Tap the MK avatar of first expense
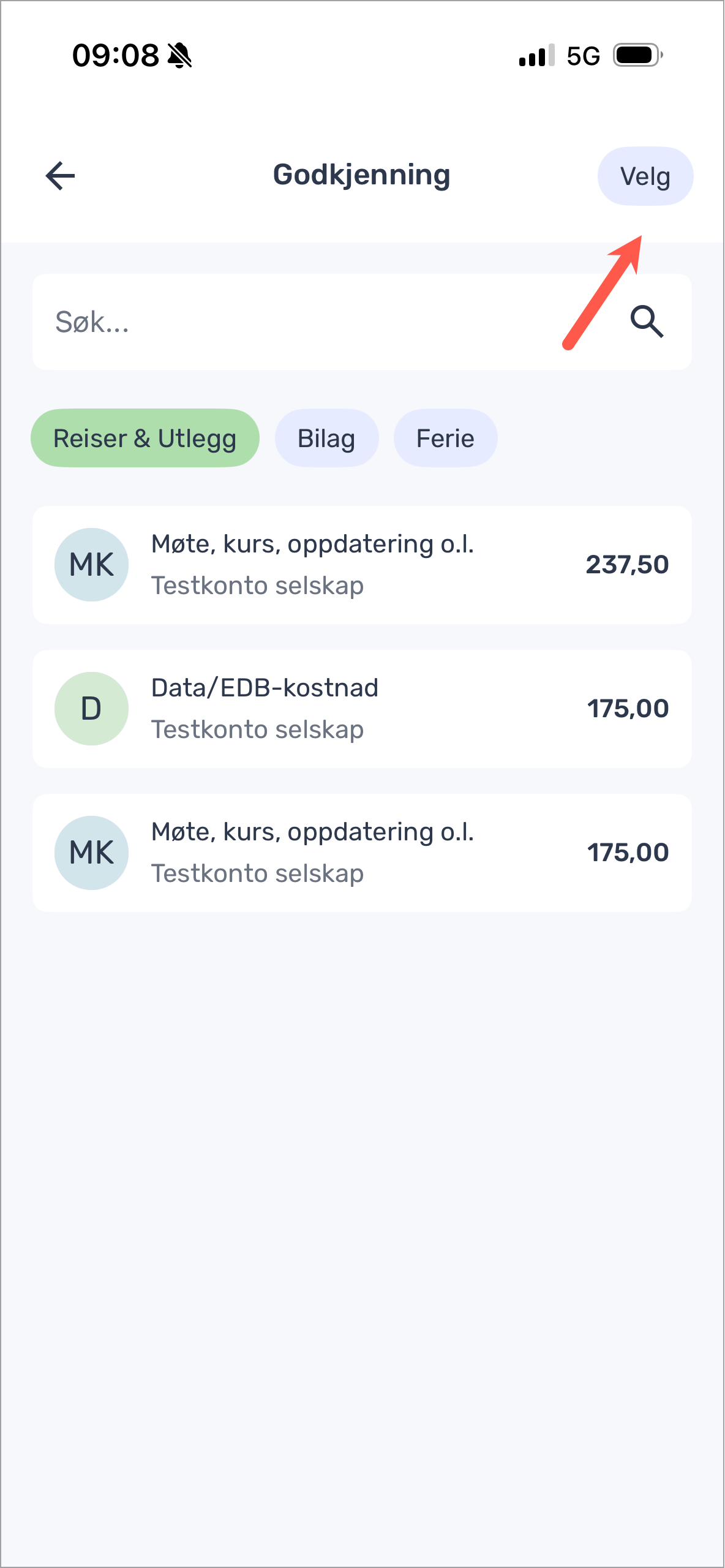Screen dimensions: 725x1568 [91, 565]
